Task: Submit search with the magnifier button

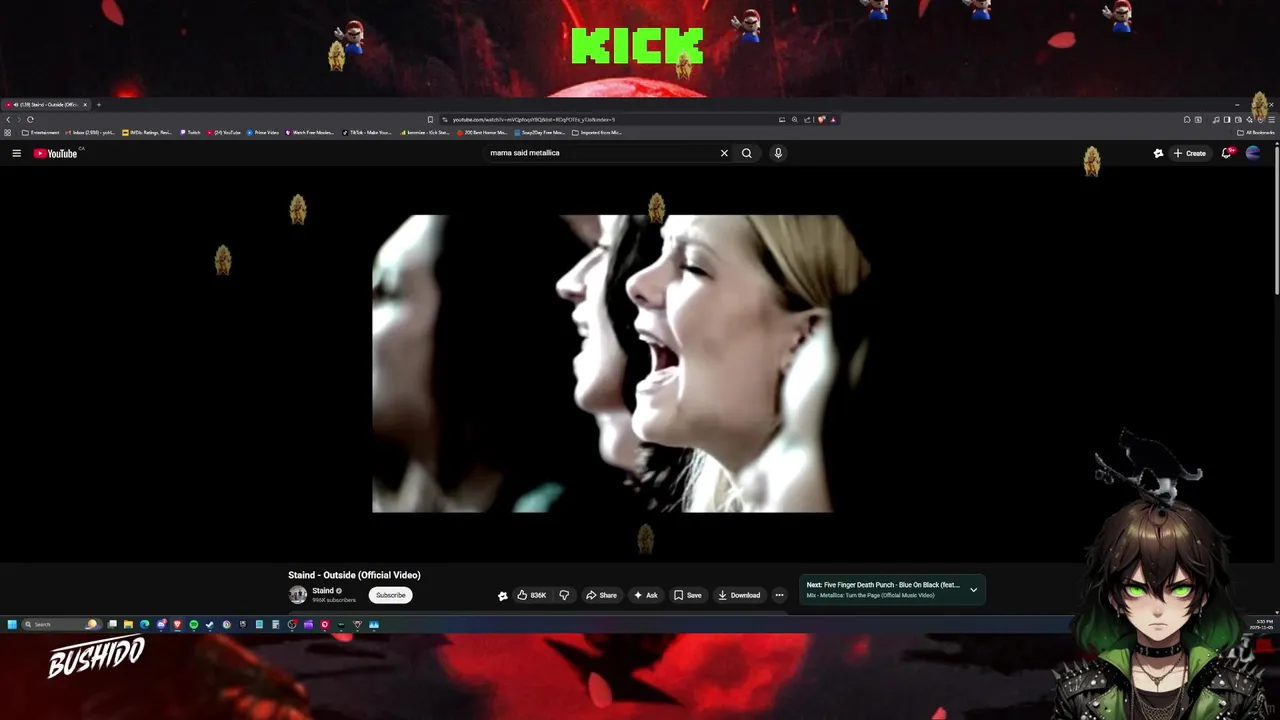Action: click(x=746, y=153)
